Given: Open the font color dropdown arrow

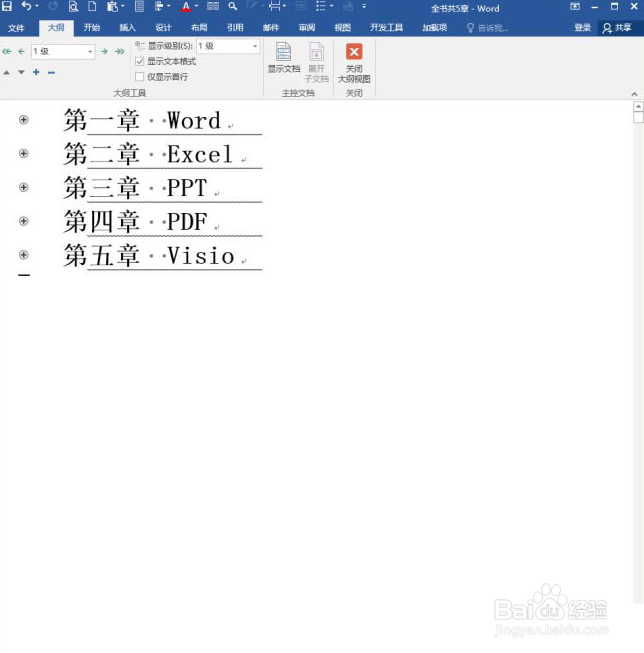Looking at the screenshot, I should 196,6.
